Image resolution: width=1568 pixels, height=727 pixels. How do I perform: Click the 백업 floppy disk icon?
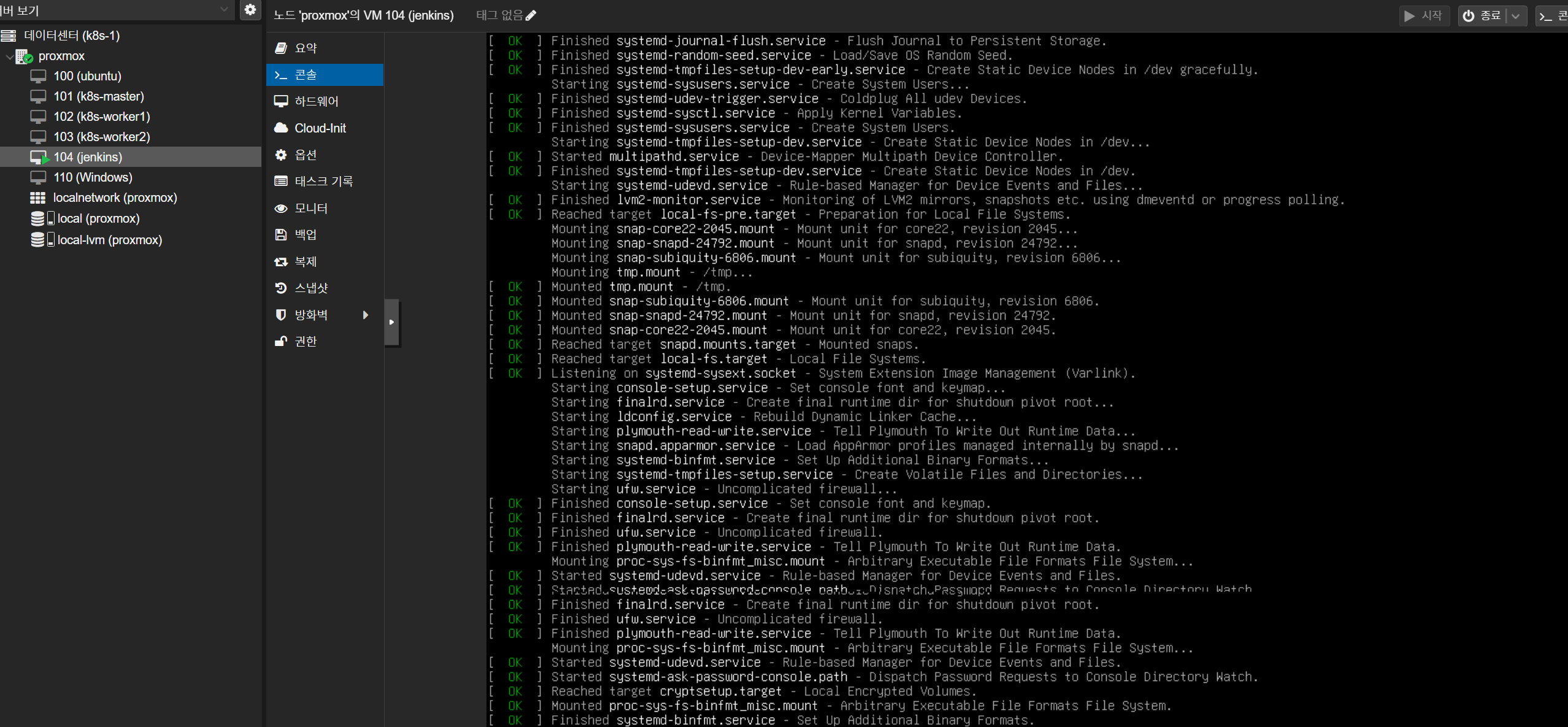(x=281, y=234)
